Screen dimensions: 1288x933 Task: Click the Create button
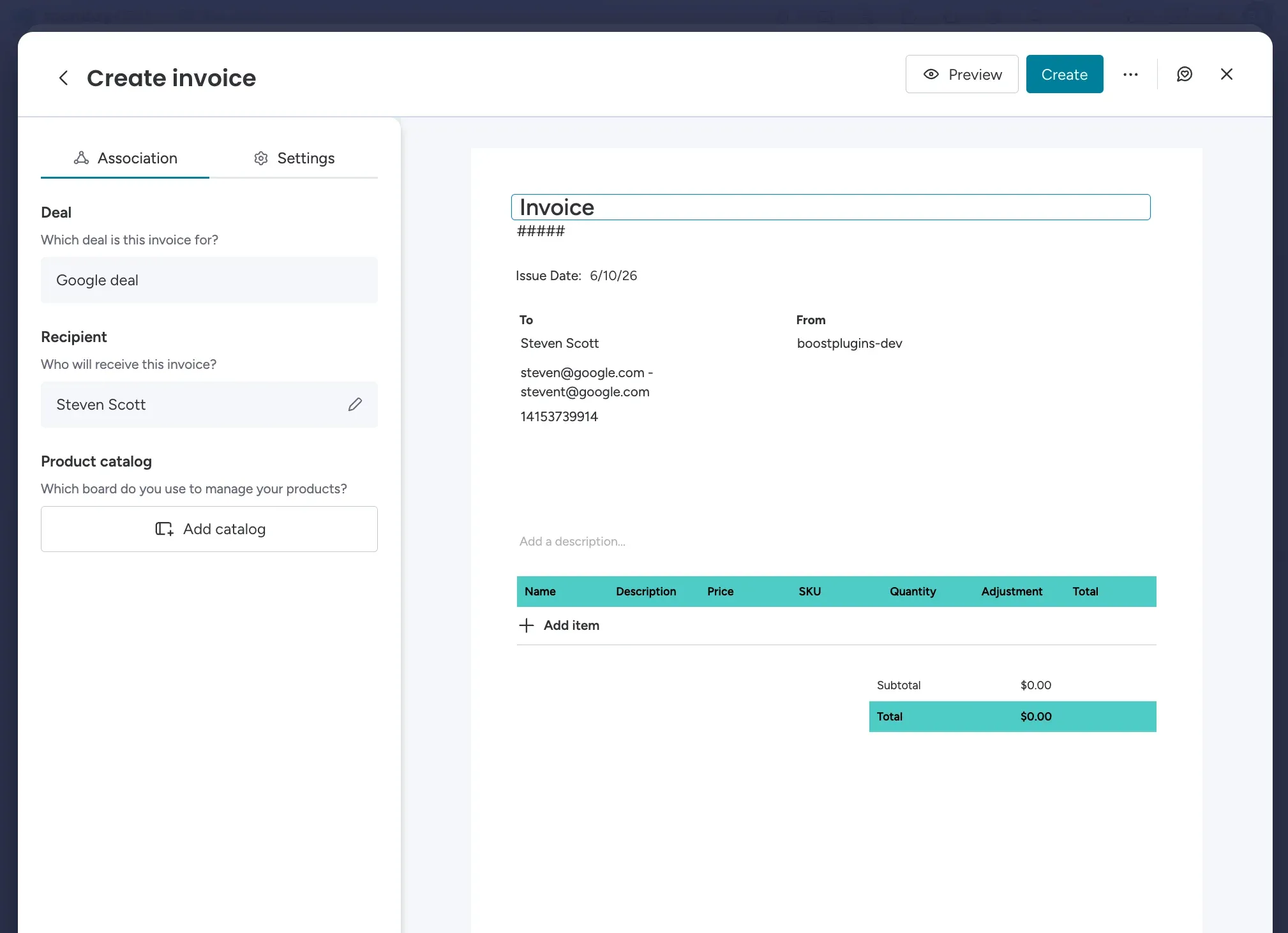tap(1064, 74)
